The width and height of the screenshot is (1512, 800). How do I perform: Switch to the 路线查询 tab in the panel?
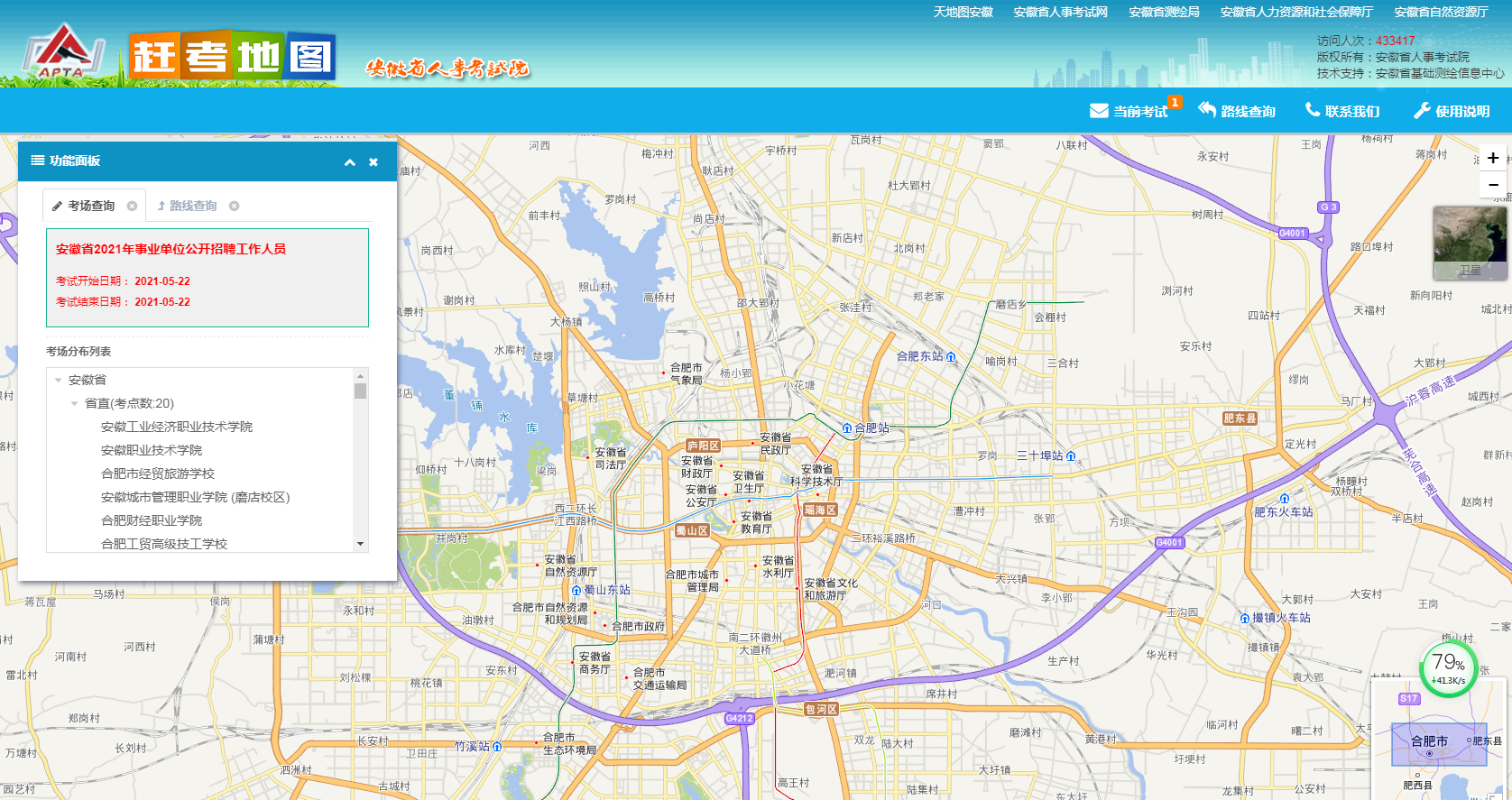pos(193,206)
